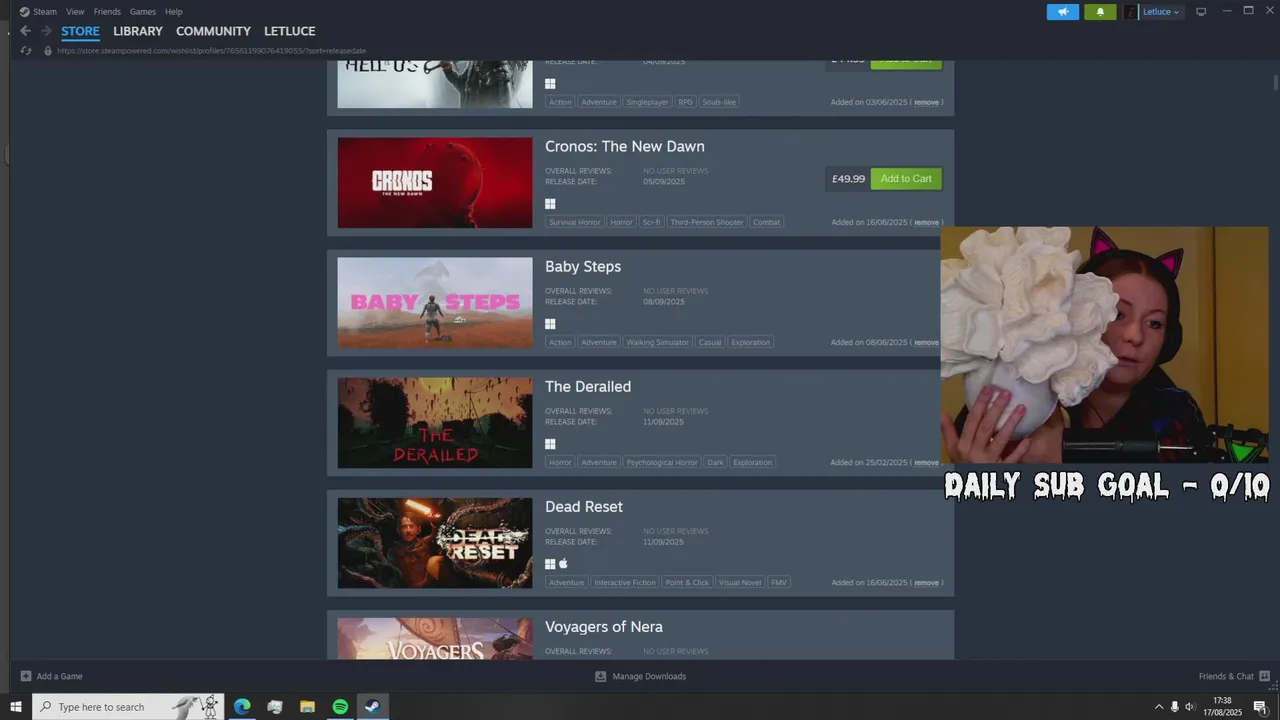
Task: Click the Manage Downloads icon
Action: point(600,676)
